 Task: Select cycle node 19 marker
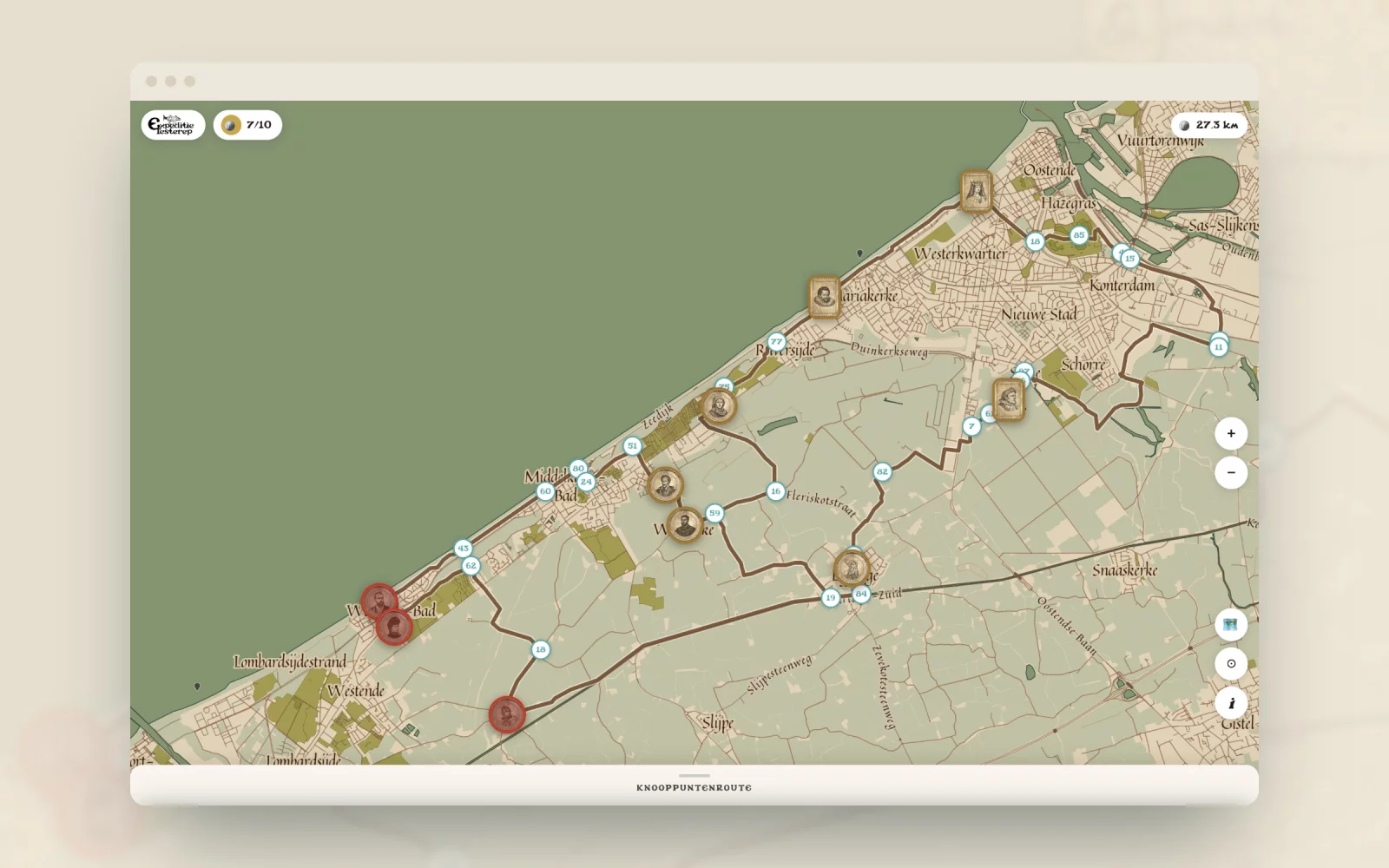[x=831, y=598]
